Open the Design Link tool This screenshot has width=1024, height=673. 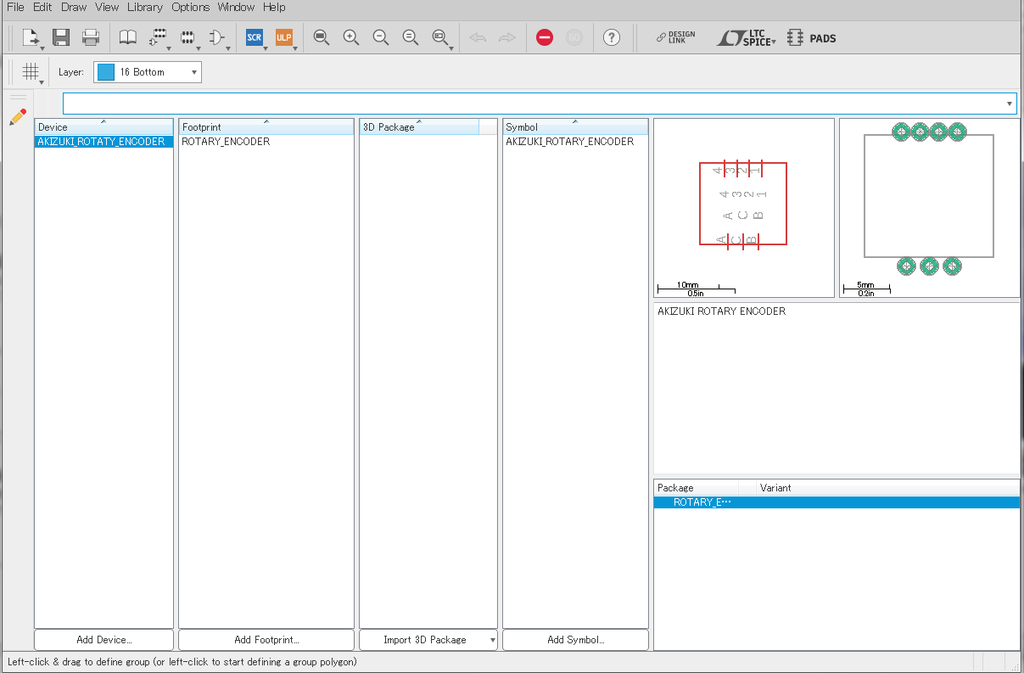[676, 37]
